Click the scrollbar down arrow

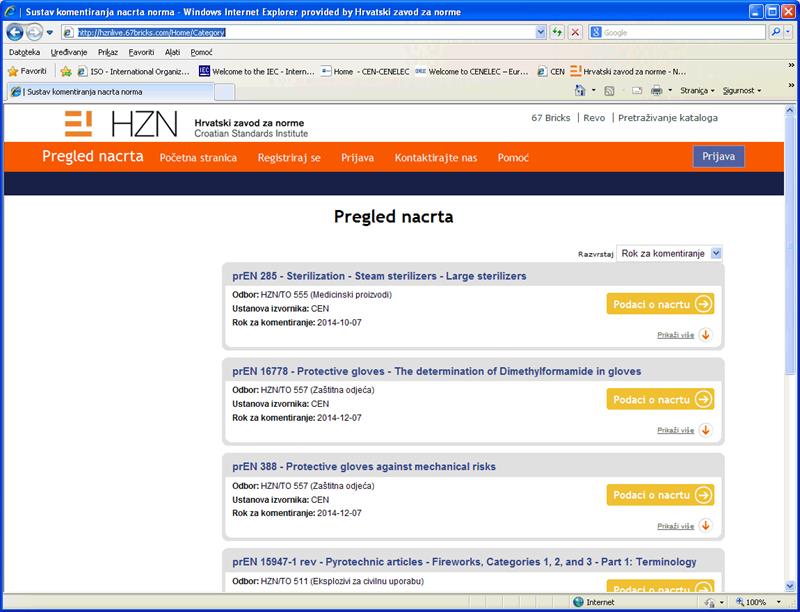790,586
